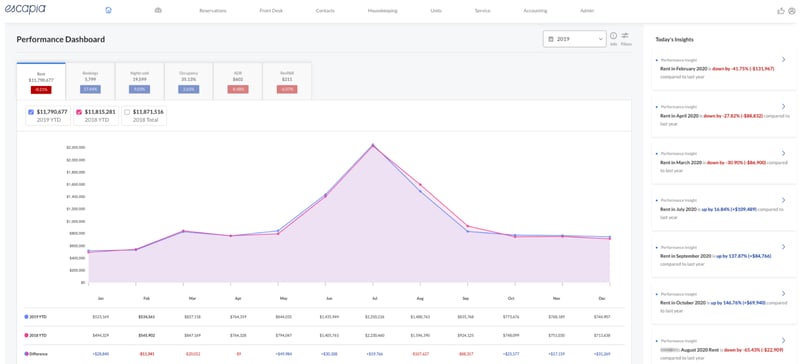Click the pink 2018 YTD legend dot
800x364 pixels.
tap(26, 335)
